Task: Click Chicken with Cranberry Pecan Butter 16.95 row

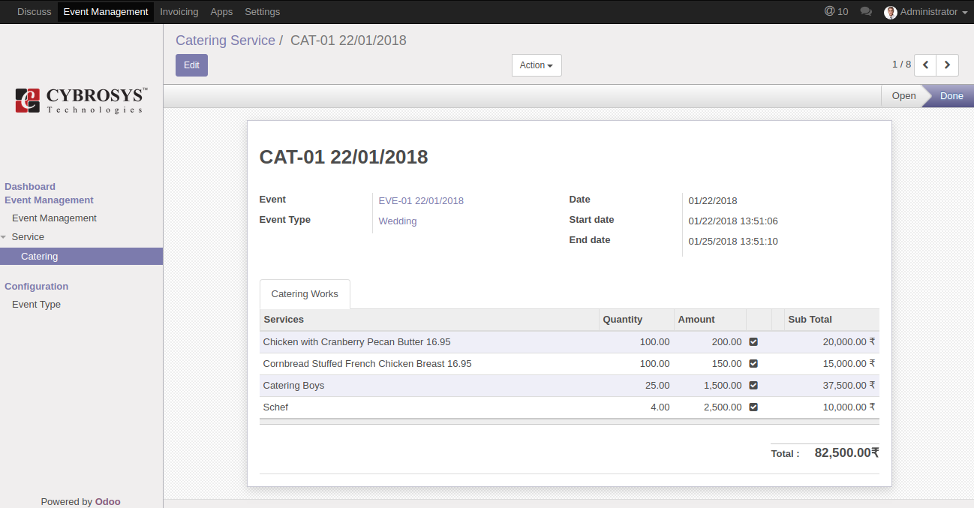Action: click(x=569, y=342)
